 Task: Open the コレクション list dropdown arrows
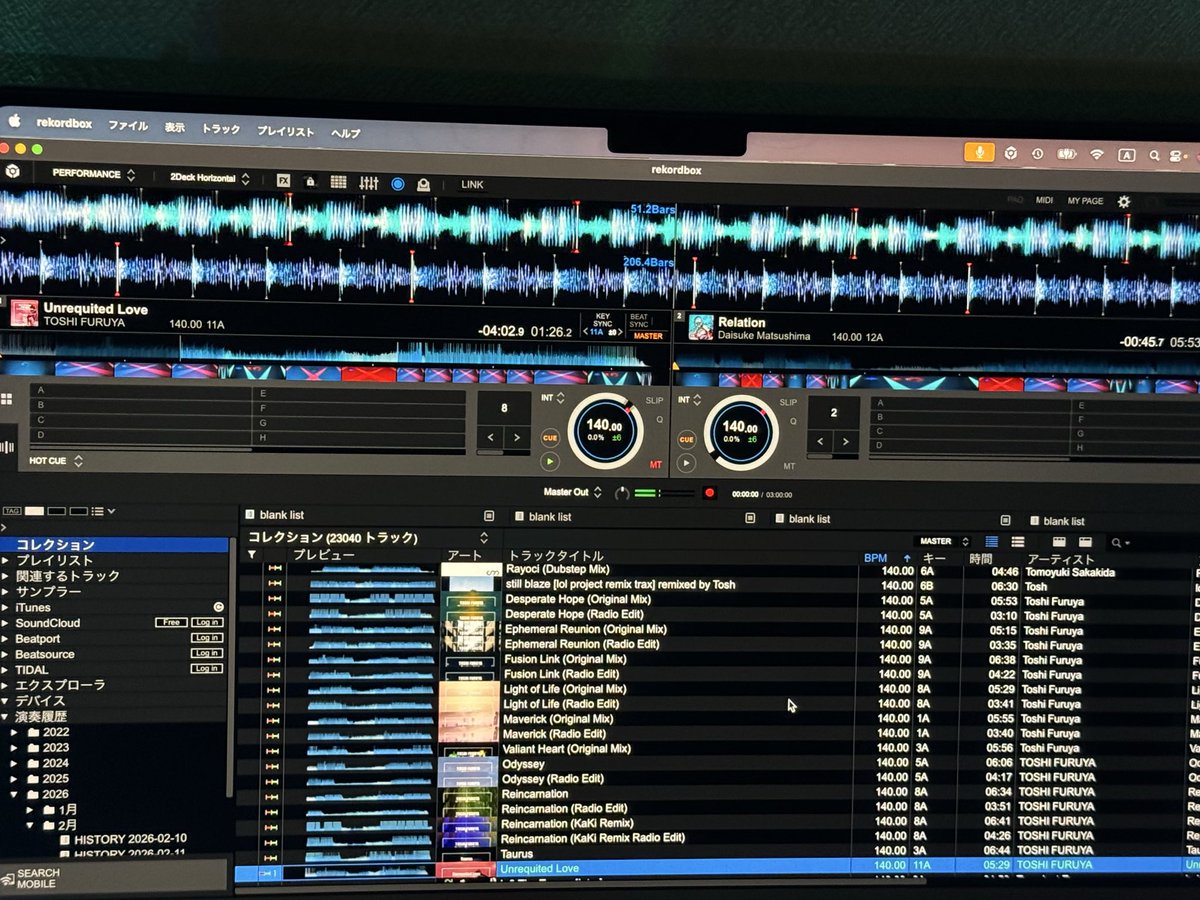[484, 537]
